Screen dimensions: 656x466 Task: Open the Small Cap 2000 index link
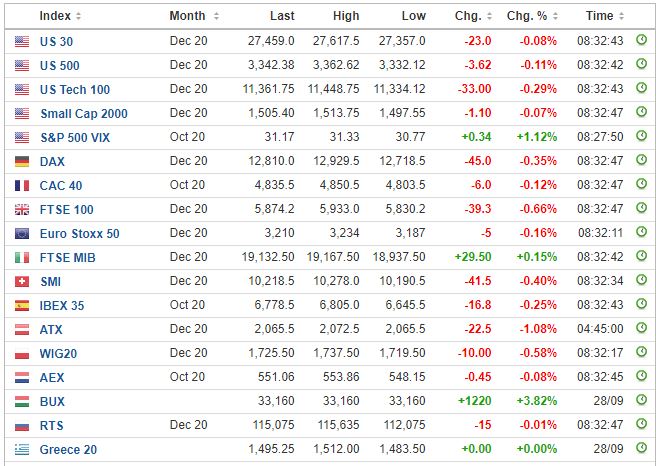point(84,113)
